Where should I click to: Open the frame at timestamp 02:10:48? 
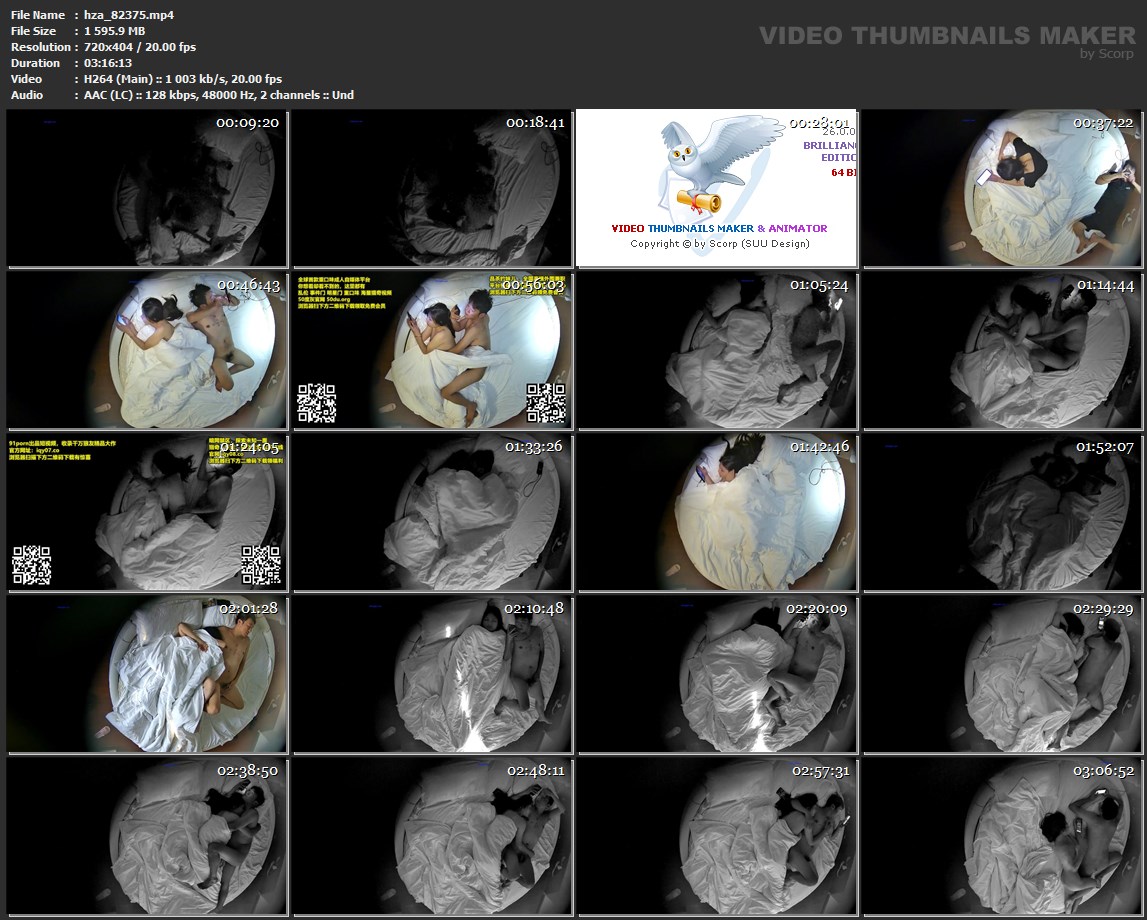[x=432, y=674]
